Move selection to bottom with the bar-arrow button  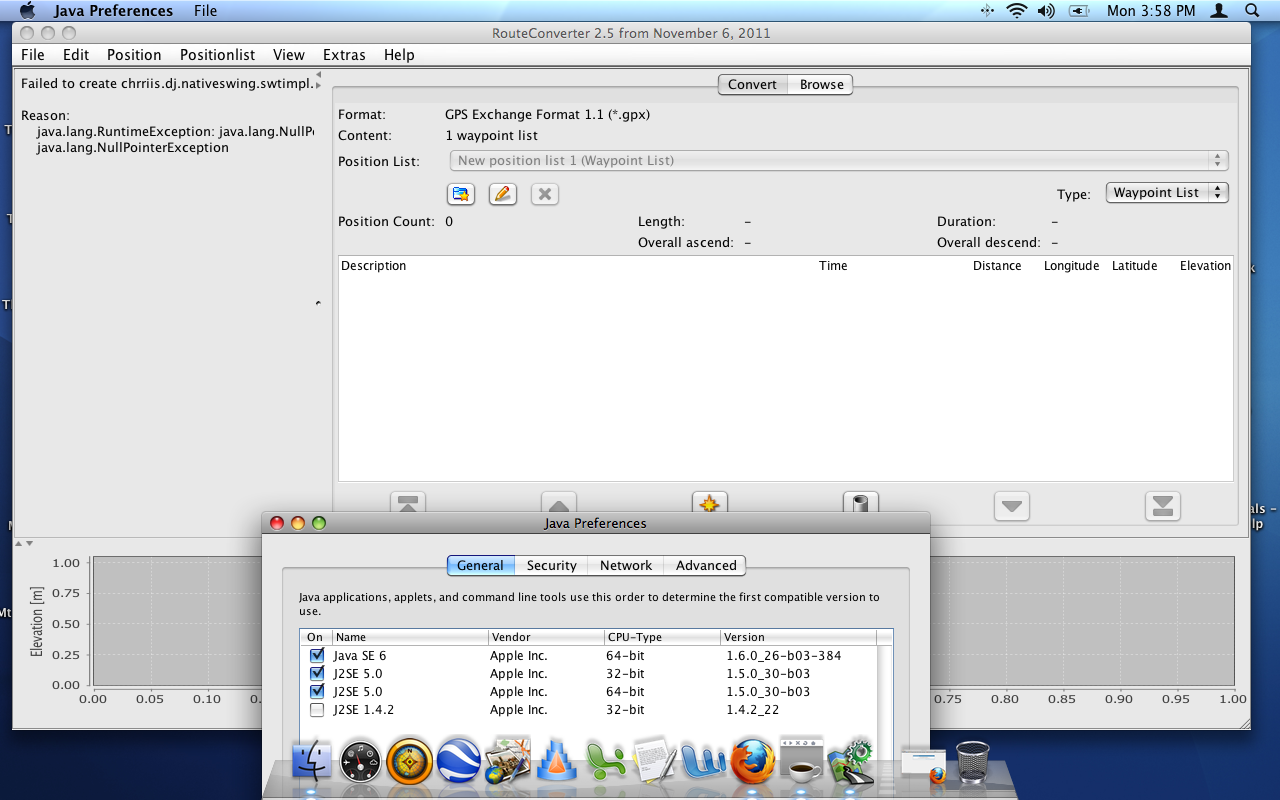[1163, 506]
